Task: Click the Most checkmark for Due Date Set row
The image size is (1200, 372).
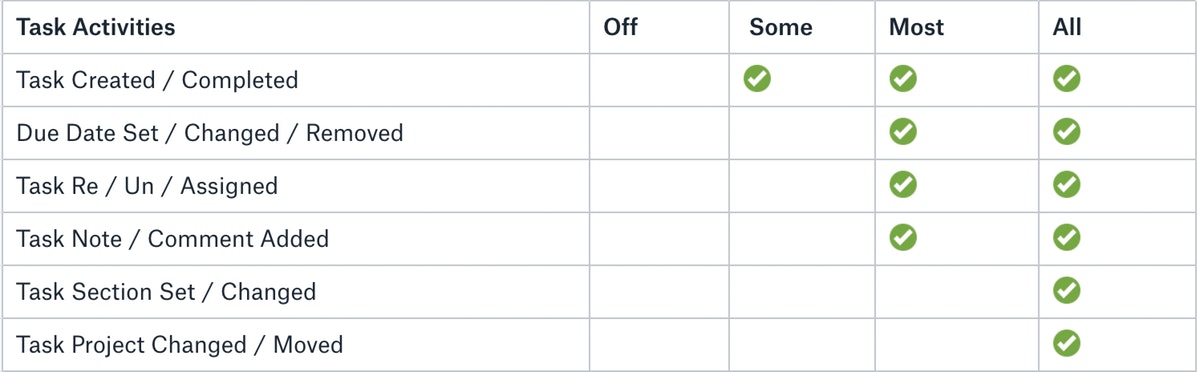Action: click(x=903, y=131)
